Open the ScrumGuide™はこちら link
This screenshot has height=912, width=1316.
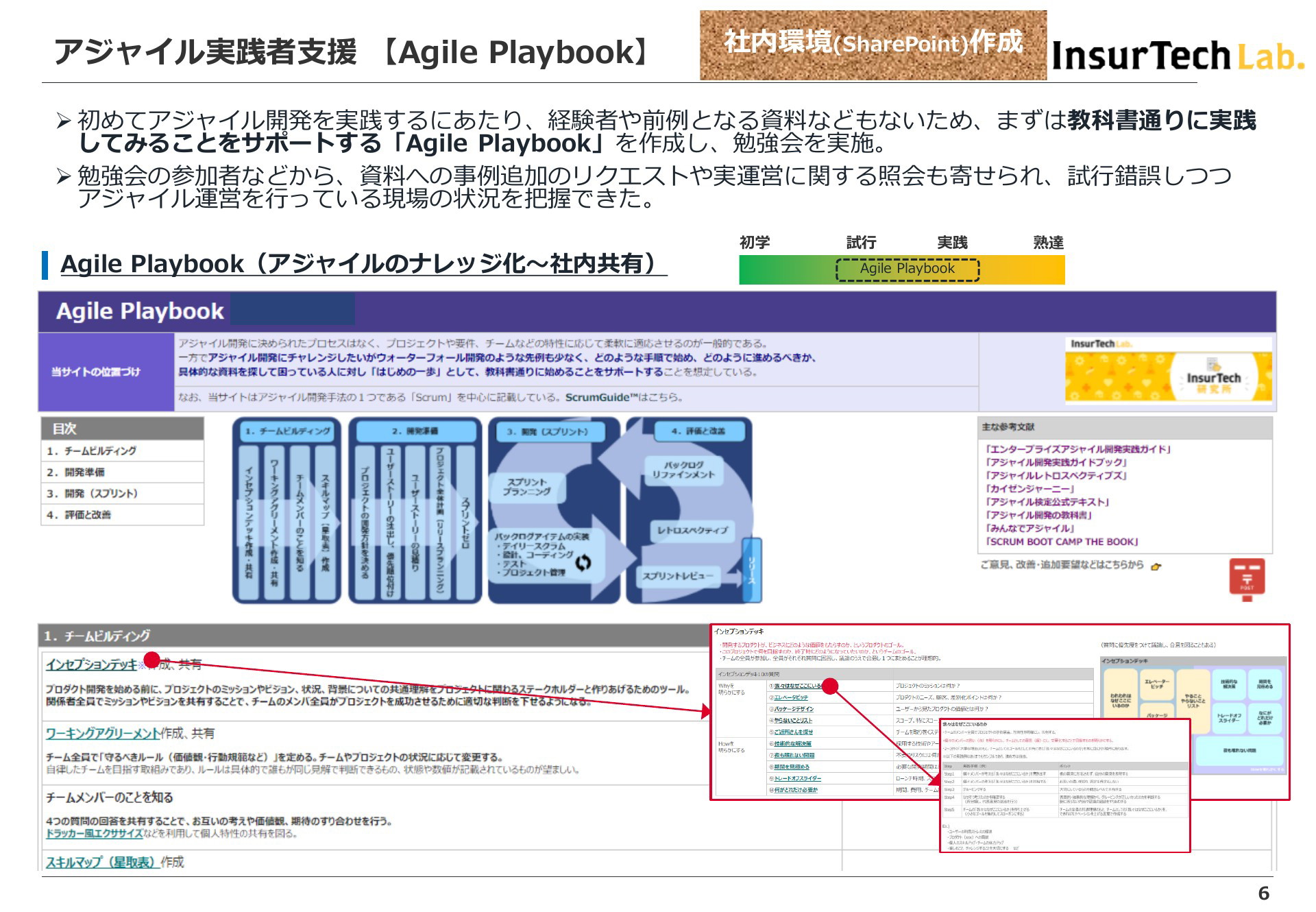point(623,397)
